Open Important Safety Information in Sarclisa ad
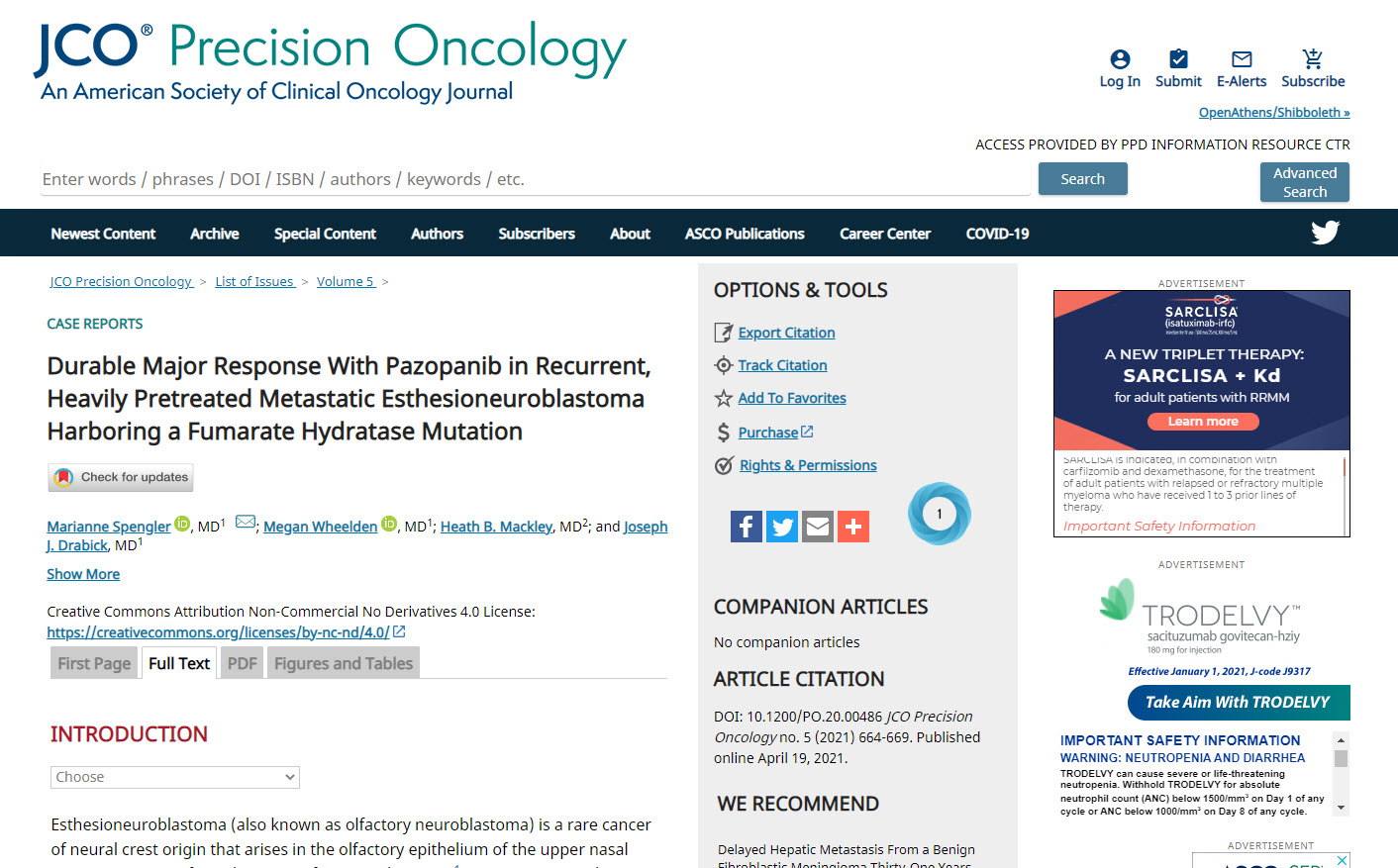Screen dimensions: 1398x868 (1159, 527)
